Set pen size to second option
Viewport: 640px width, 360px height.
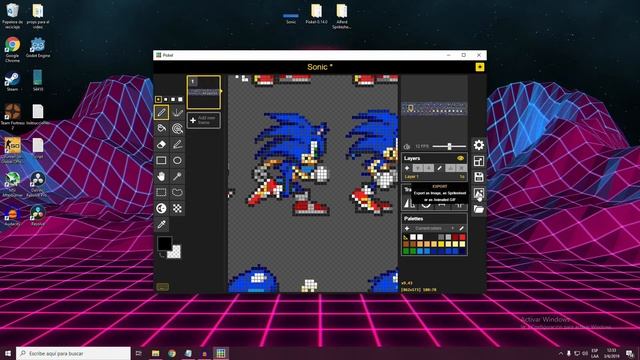[166, 99]
